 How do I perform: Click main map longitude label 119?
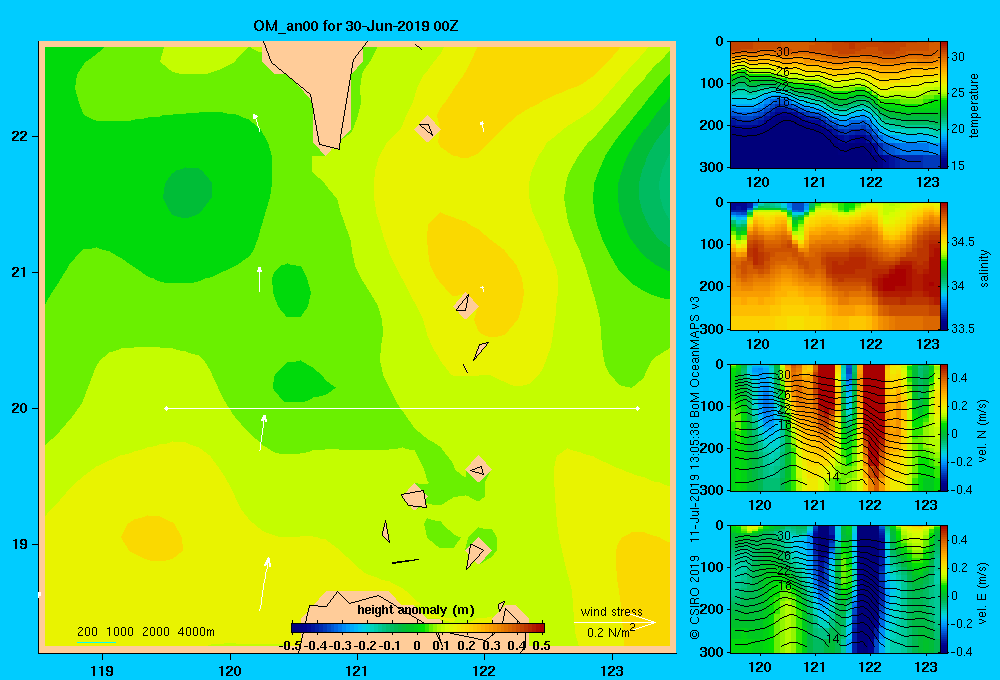[x=102, y=670]
